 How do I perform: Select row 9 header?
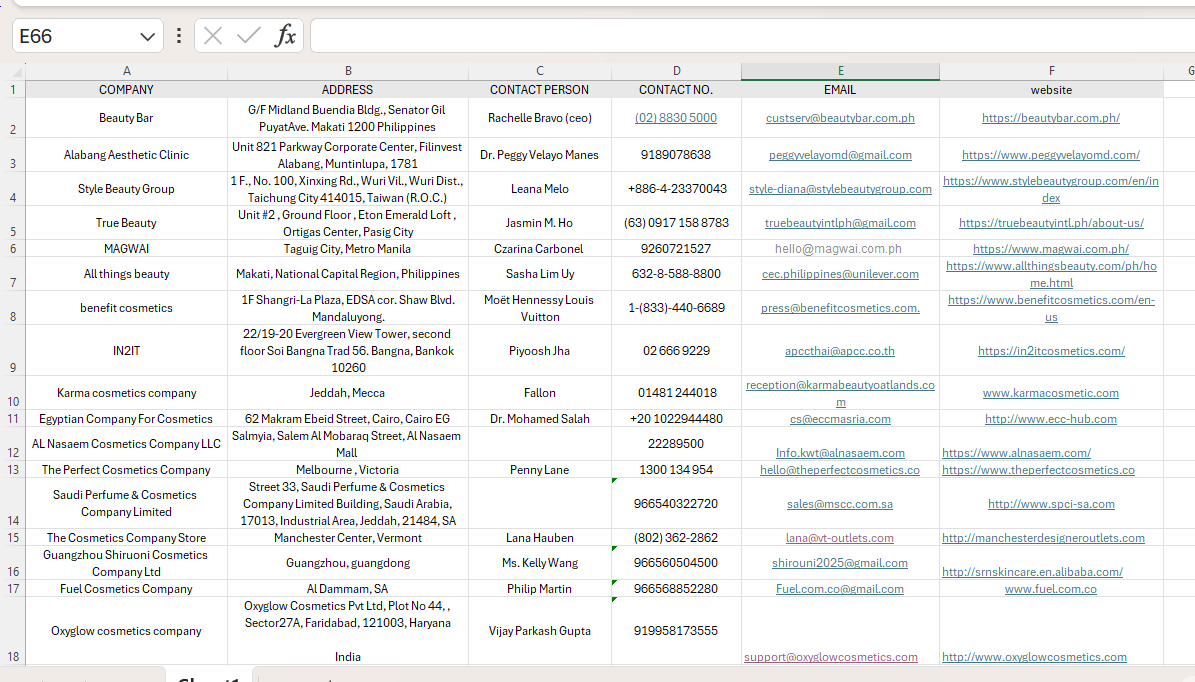[13, 351]
